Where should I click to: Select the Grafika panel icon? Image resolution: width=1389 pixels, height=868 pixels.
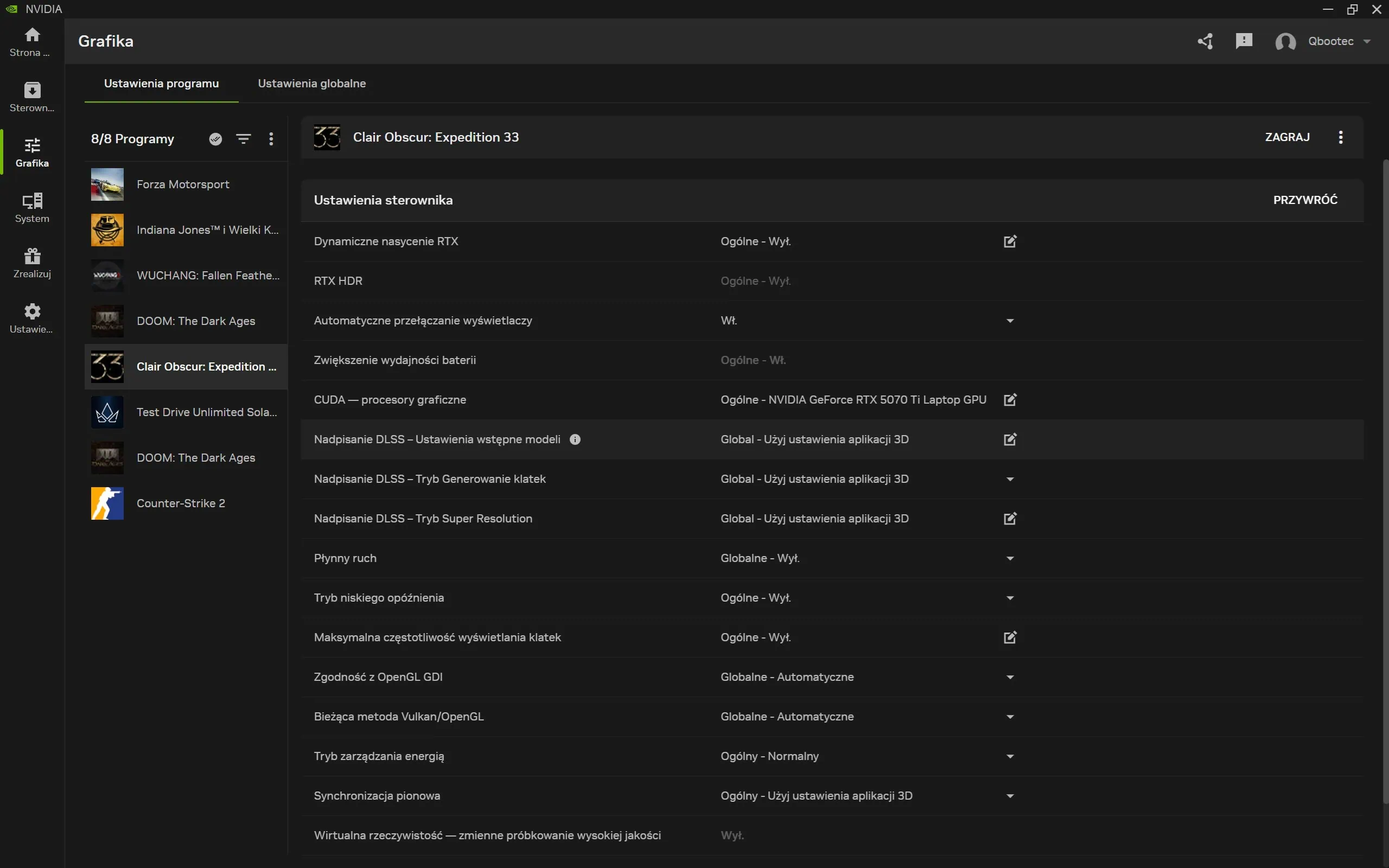click(x=31, y=150)
